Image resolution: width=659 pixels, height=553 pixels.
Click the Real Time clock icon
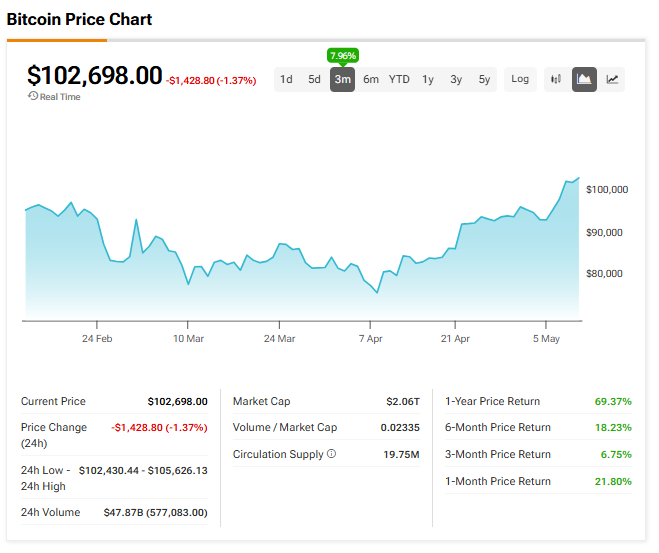tap(33, 96)
